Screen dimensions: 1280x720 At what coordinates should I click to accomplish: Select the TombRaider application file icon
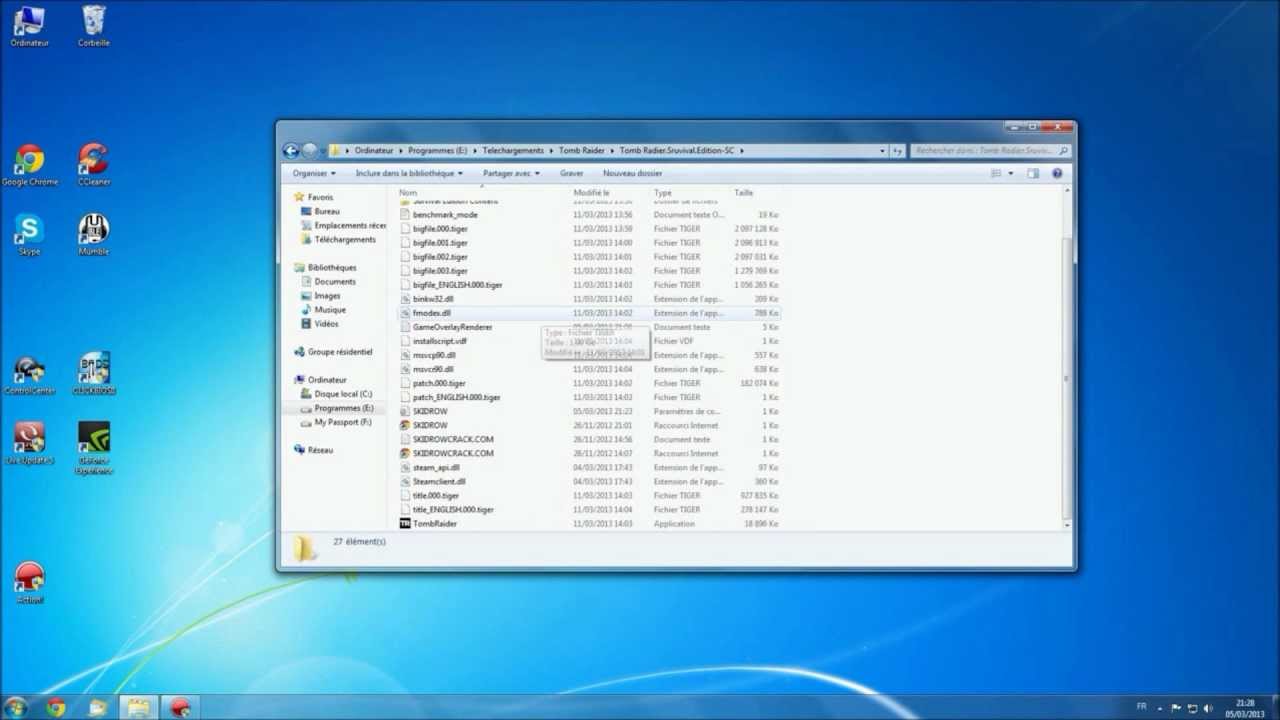click(x=405, y=523)
